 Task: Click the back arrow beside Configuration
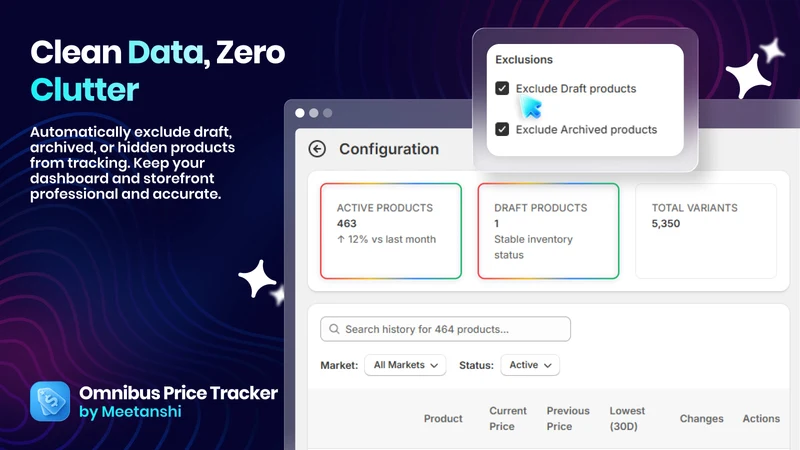pyautogui.click(x=317, y=149)
